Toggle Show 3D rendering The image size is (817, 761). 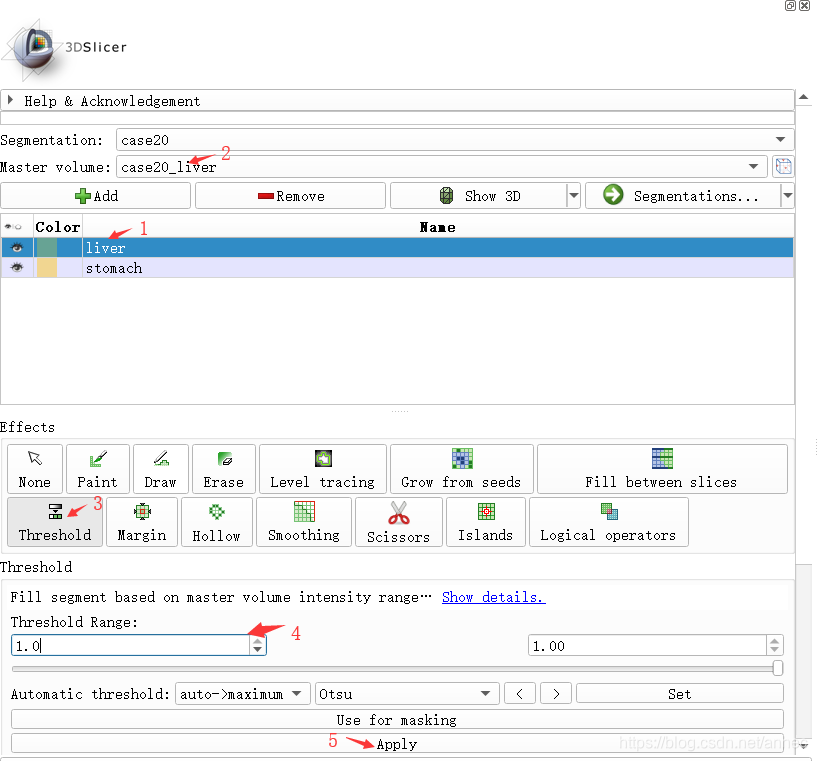478,196
